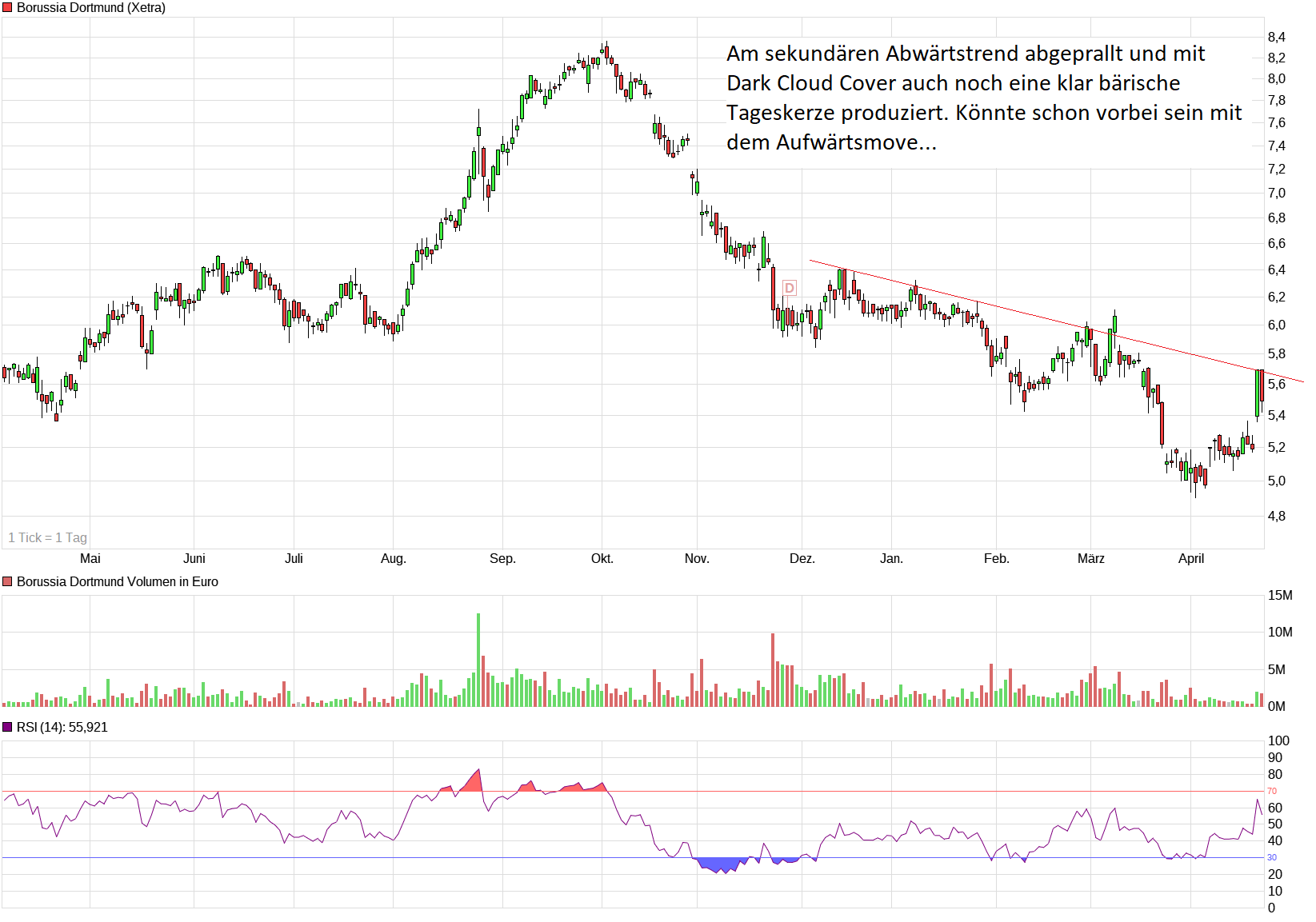Click the "April" month label

click(x=1191, y=559)
